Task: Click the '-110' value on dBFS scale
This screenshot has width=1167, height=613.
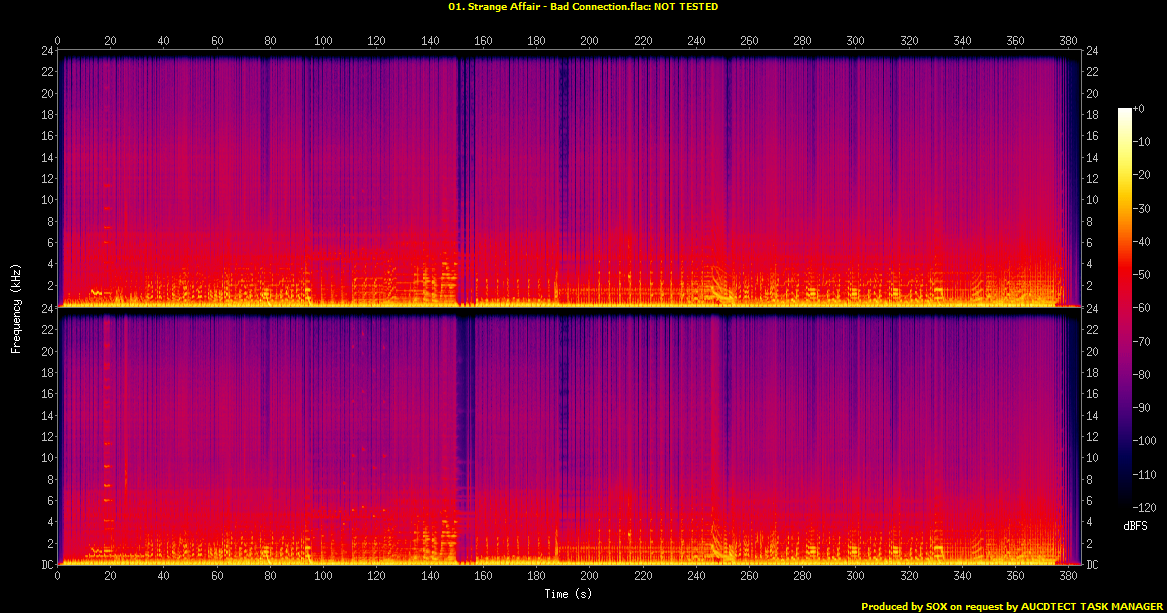Action: coord(1144,474)
